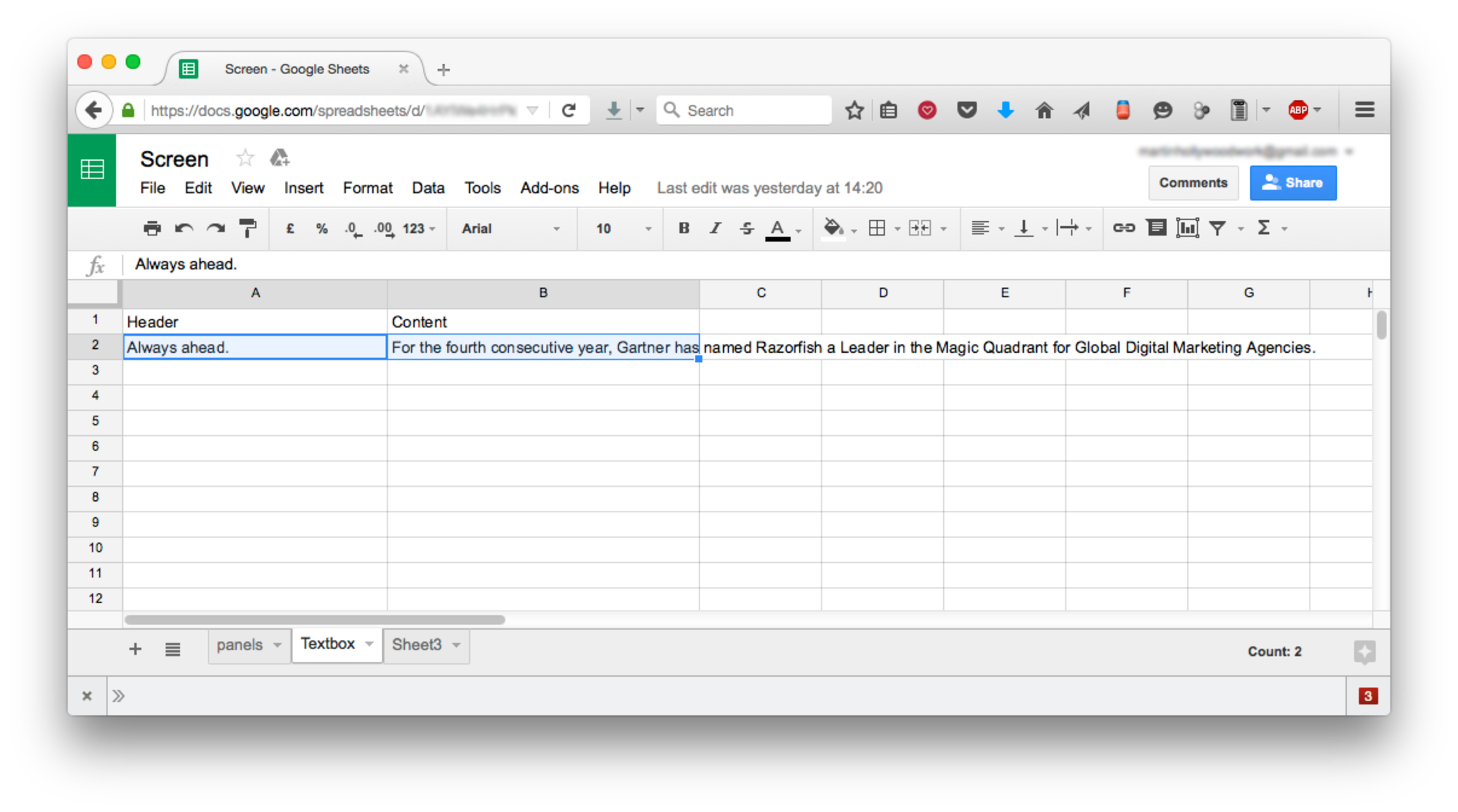
Task: Switch to the Sheet3 tab
Action: [x=416, y=645]
